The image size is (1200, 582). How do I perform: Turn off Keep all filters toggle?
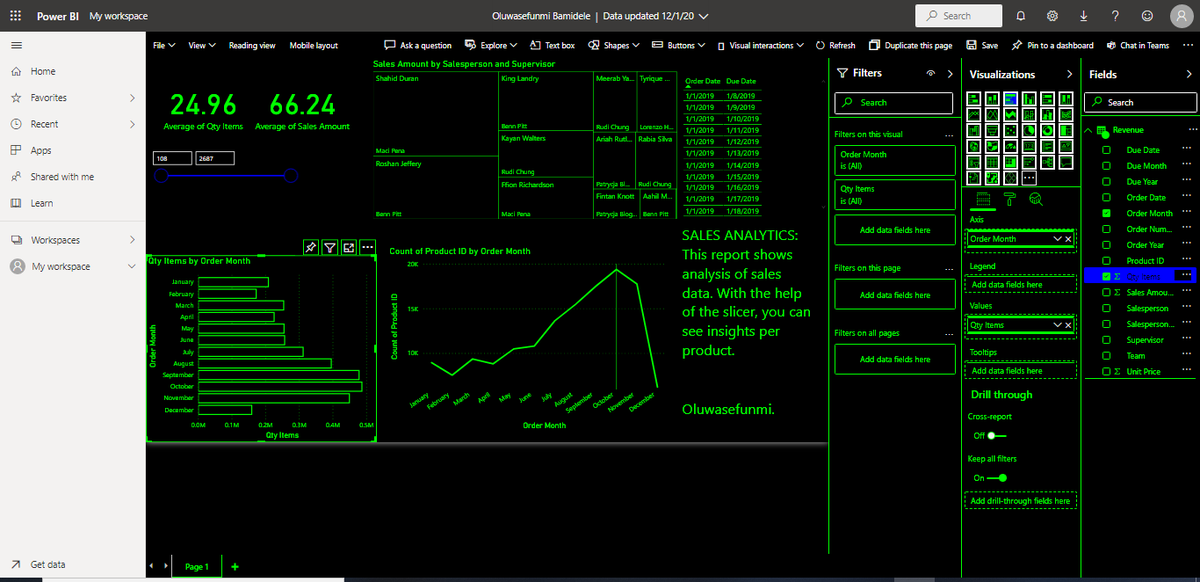pos(996,478)
